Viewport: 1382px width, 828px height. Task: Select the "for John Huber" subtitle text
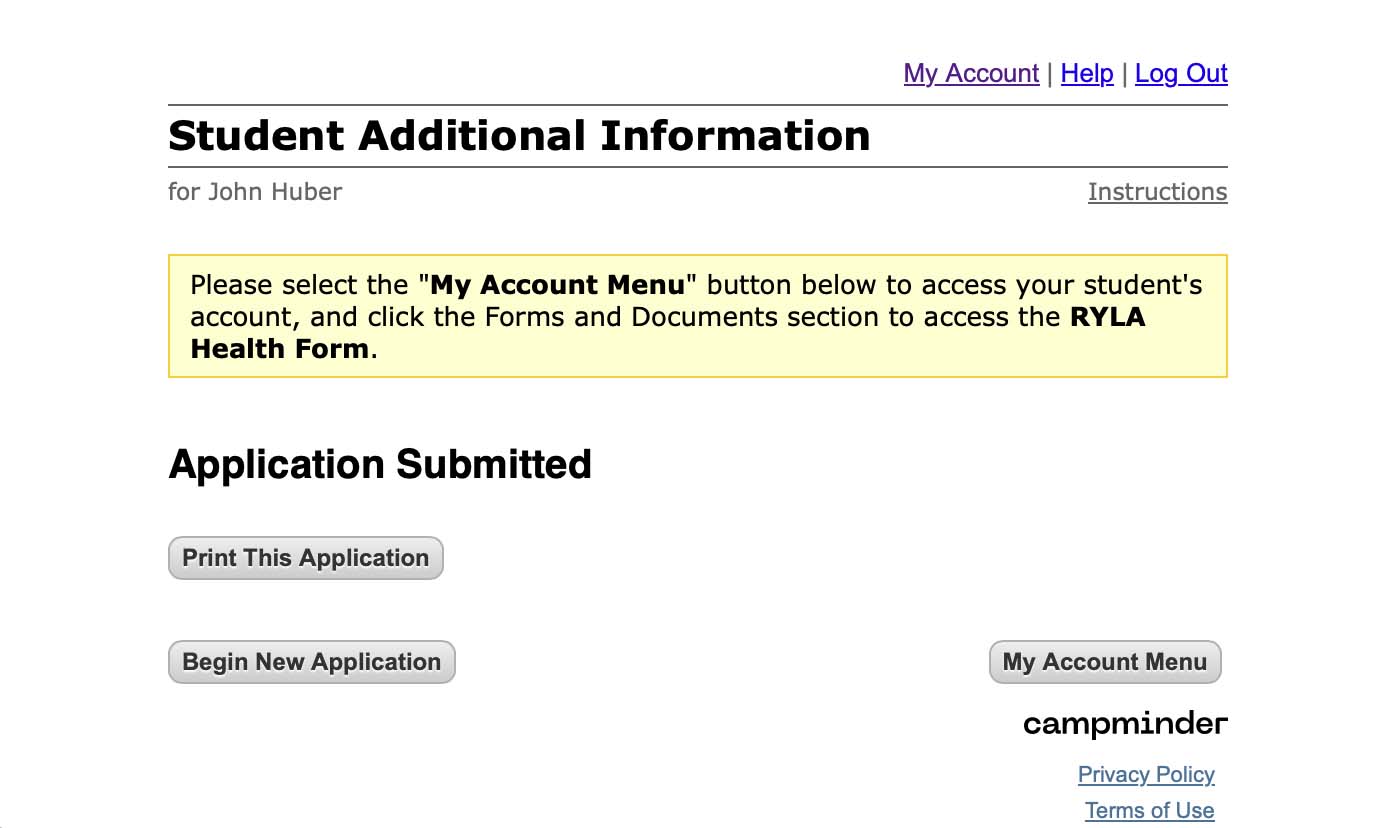(x=255, y=191)
